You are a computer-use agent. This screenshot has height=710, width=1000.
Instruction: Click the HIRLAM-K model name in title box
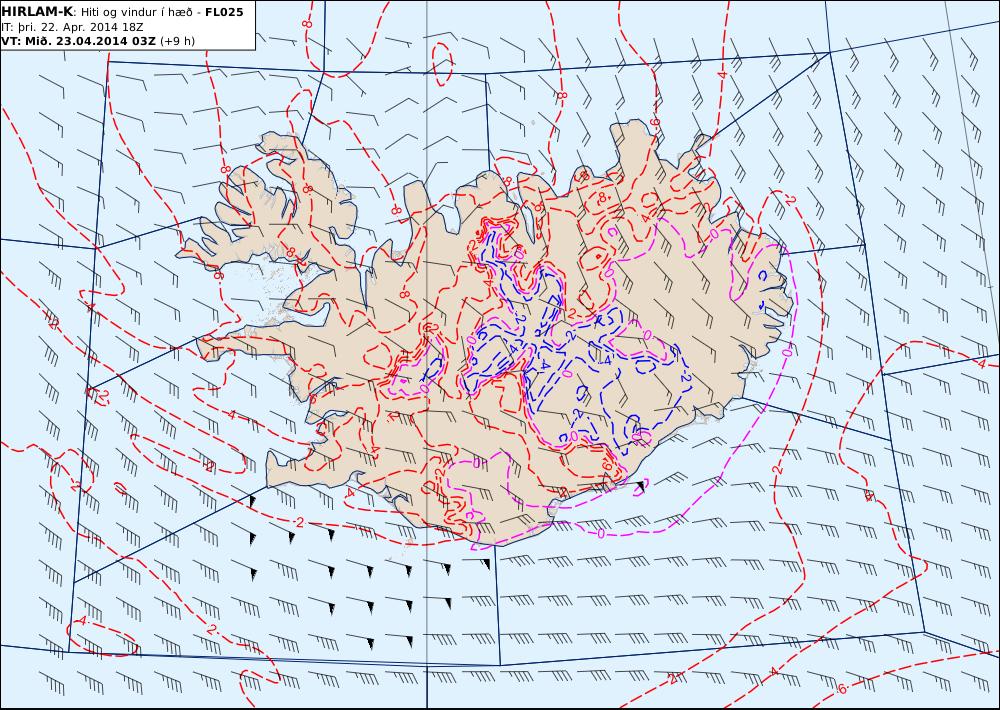point(37,12)
